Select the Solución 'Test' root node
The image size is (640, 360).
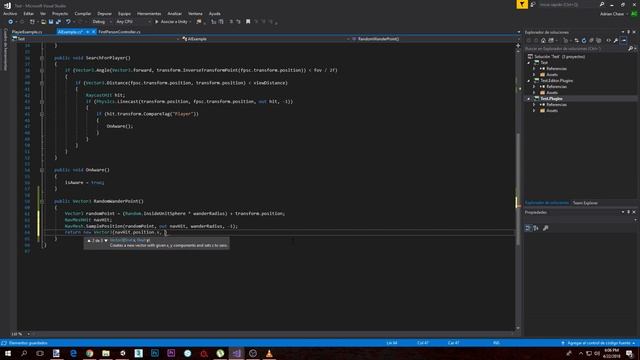[x=556, y=57]
